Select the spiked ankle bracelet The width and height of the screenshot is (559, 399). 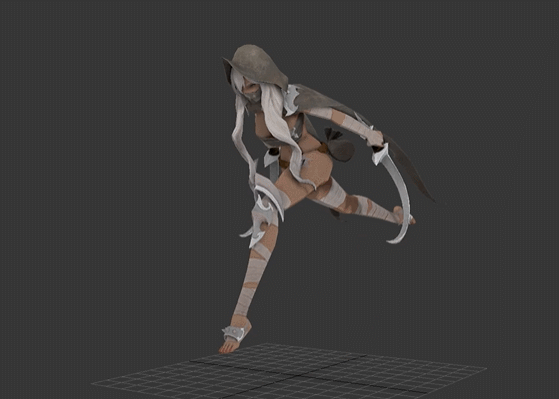coord(234,333)
